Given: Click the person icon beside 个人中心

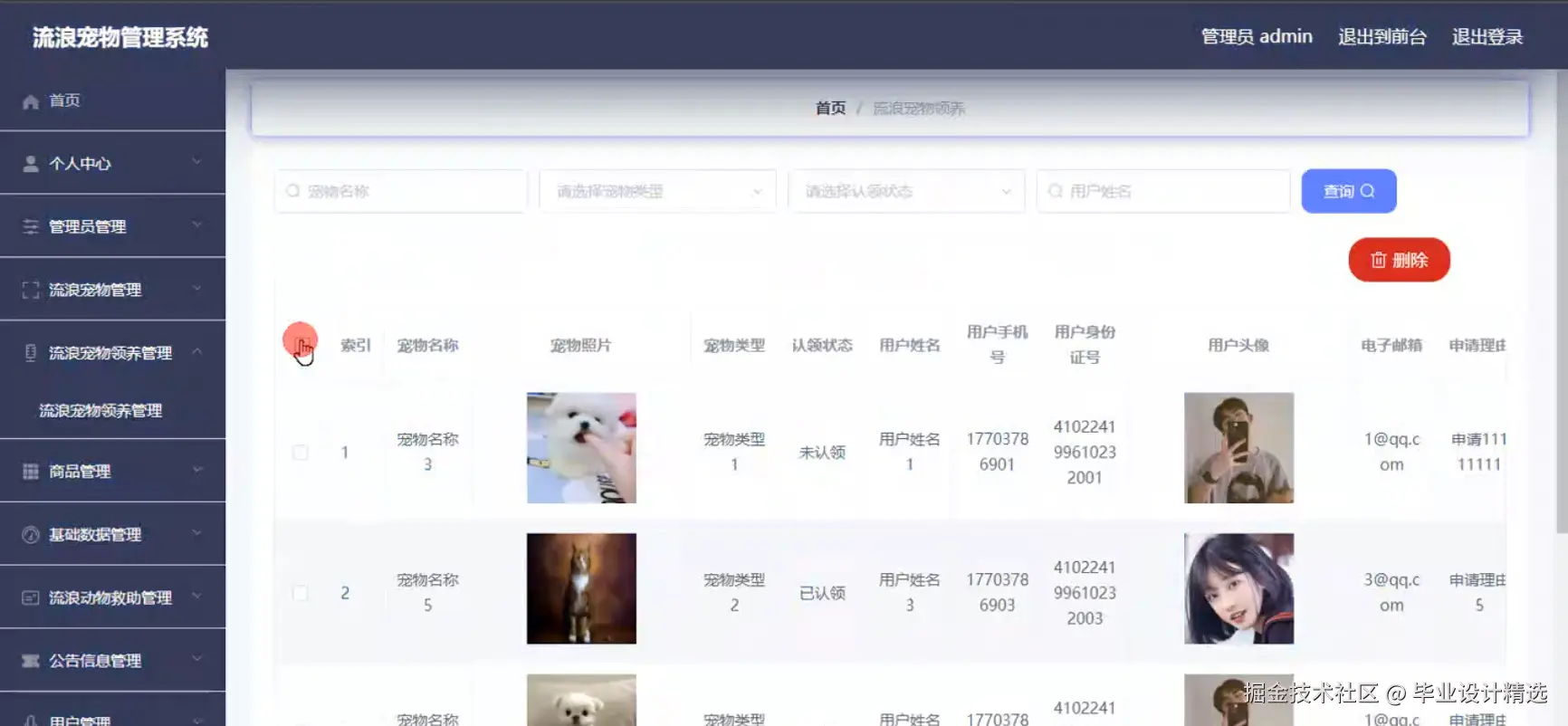Looking at the screenshot, I should tap(31, 164).
